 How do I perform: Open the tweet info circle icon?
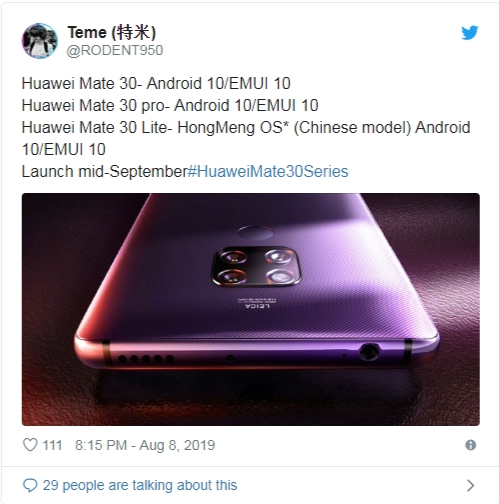pos(470,445)
